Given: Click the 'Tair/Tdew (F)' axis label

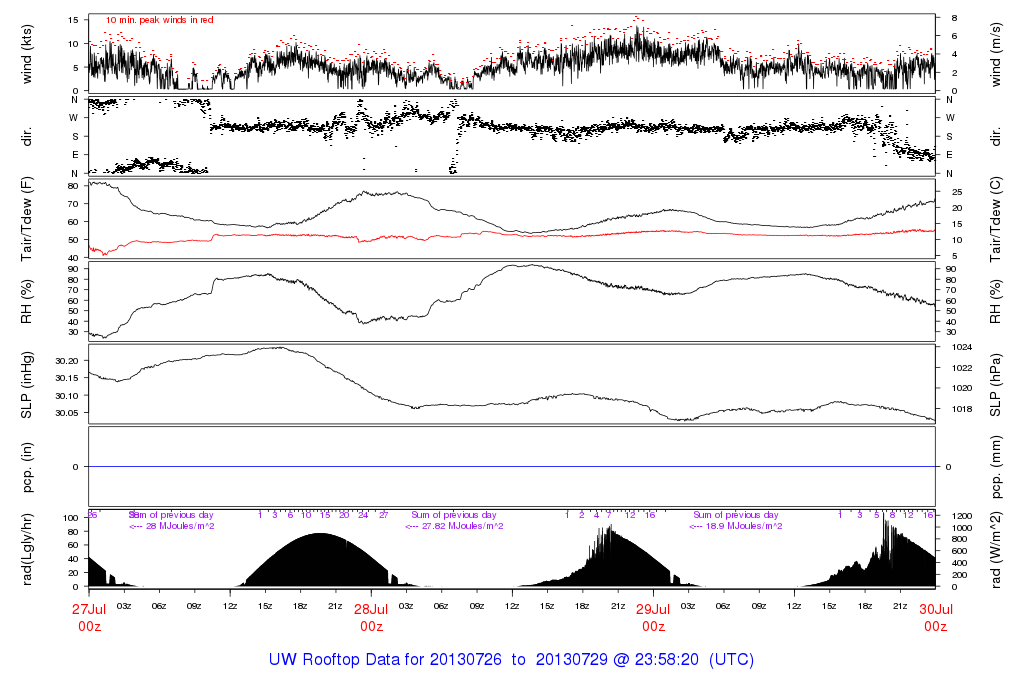Looking at the screenshot, I should pos(28,219).
